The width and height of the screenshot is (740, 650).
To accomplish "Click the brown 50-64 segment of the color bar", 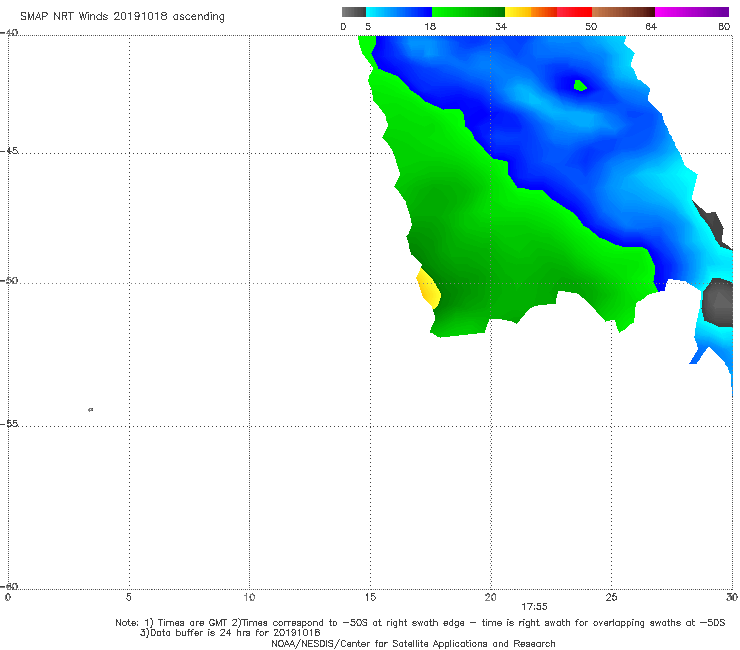I will tap(623, 12).
